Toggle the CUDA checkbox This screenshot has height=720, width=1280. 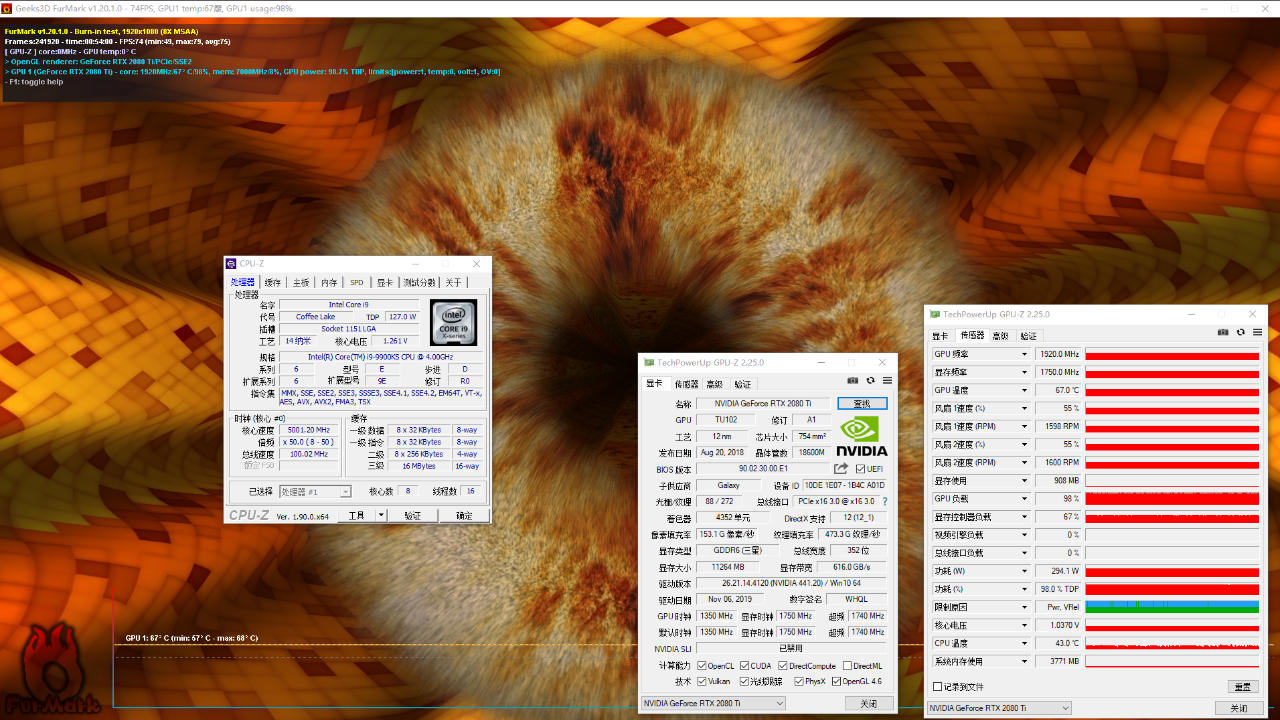[745, 666]
